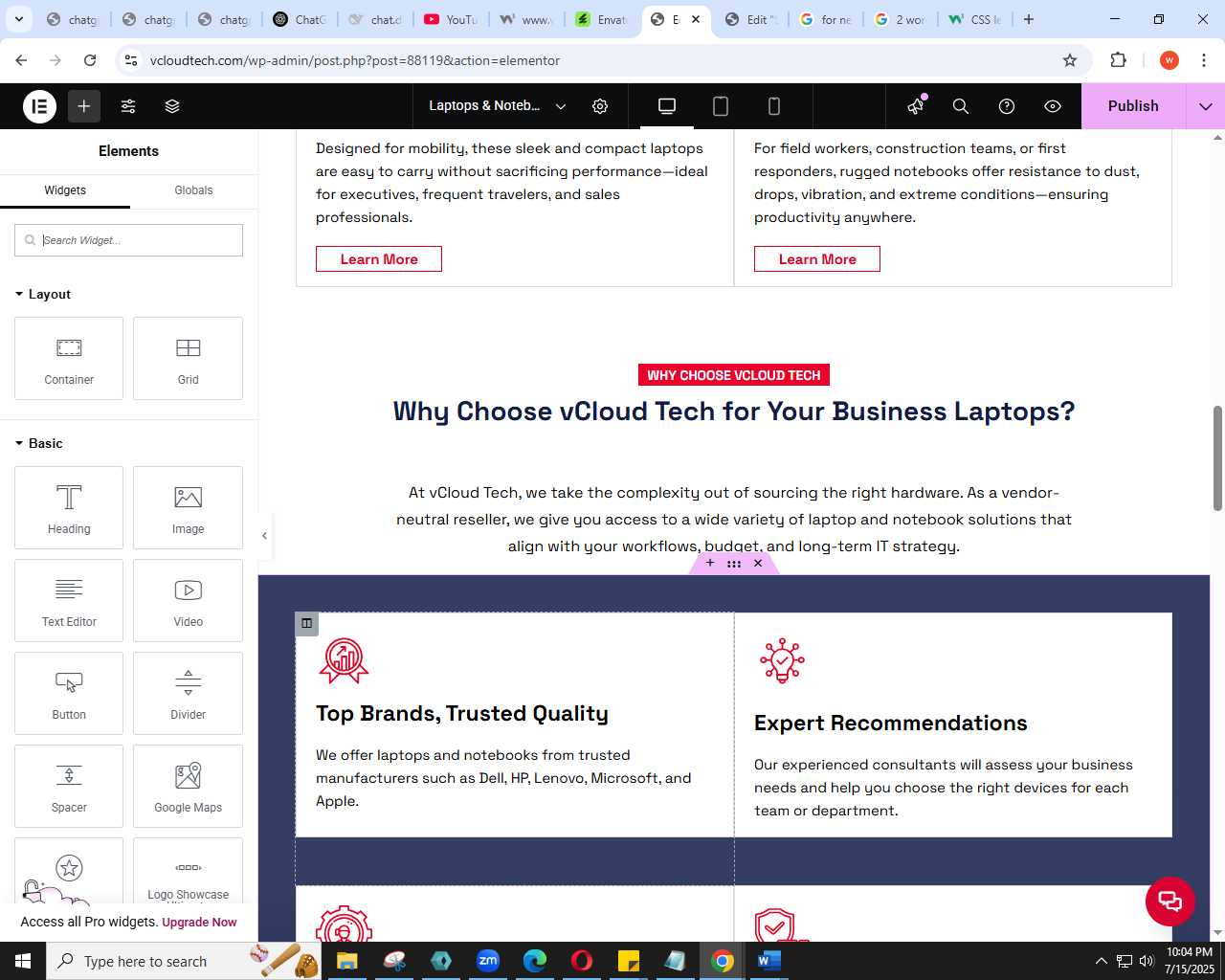
Task: Select the Globals tab
Action: 193,190
